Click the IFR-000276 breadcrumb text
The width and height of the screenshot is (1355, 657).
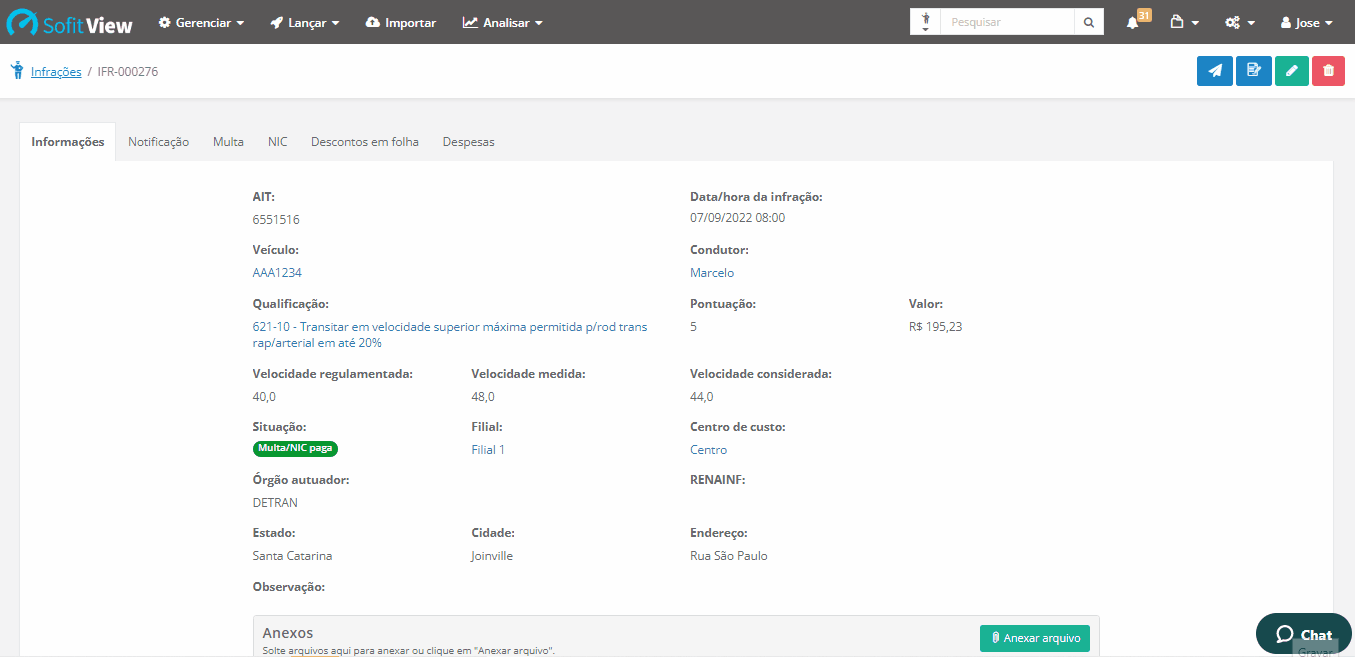128,72
